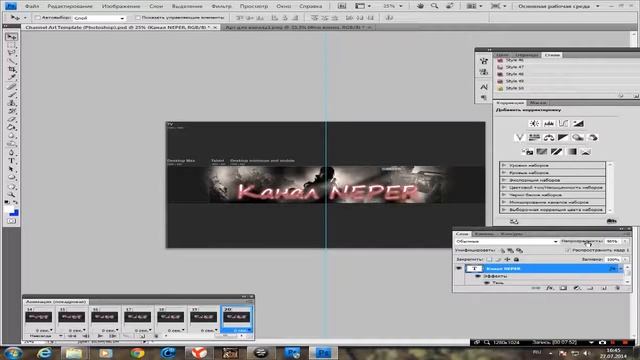Select the Brush tool
This screenshot has width=640, height=360.
coord(11,95)
